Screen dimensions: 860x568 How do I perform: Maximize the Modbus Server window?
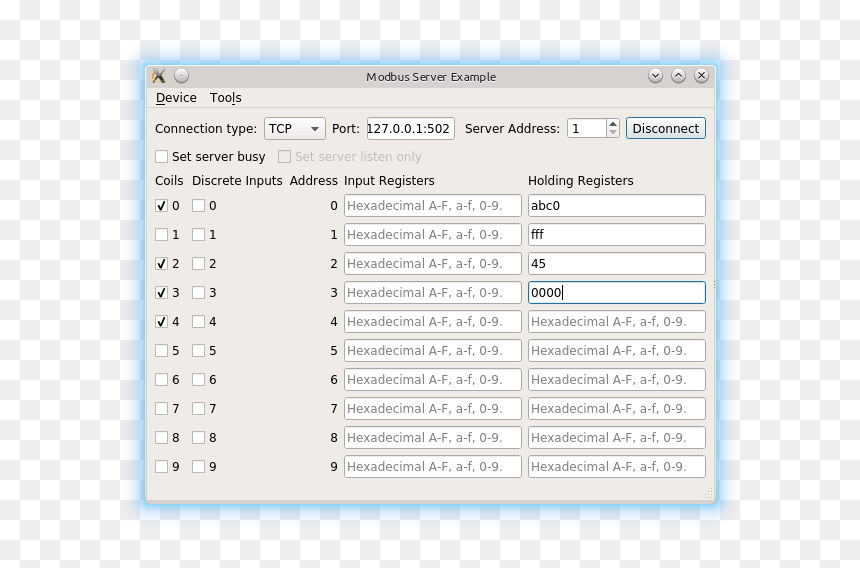click(678, 76)
